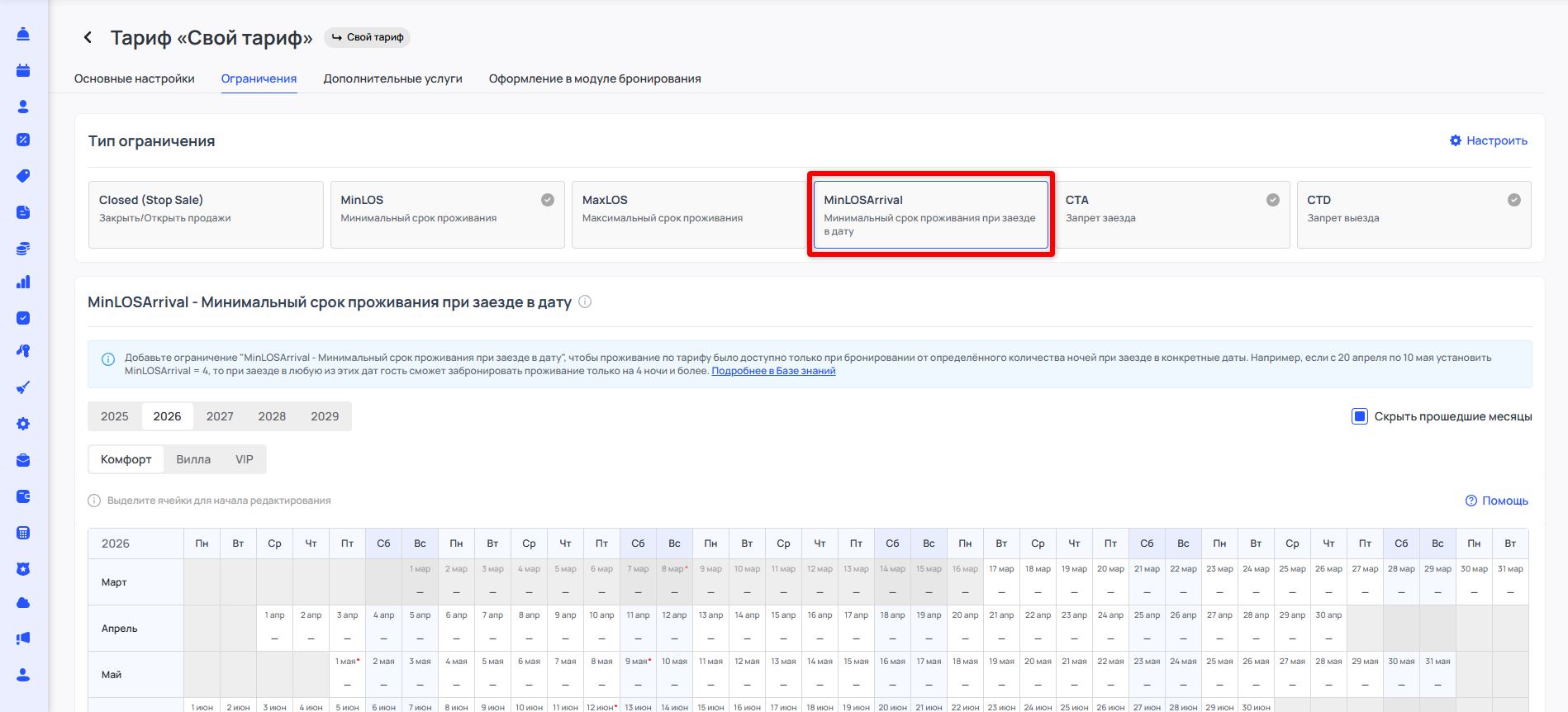Click the bar chart statistics icon
This screenshot has height=712, width=1568.
click(x=23, y=282)
